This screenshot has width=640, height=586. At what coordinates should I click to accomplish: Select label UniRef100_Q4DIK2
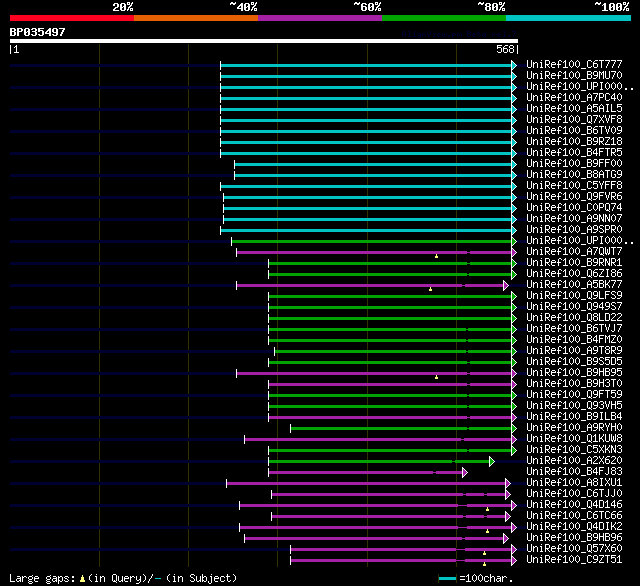click(574, 527)
